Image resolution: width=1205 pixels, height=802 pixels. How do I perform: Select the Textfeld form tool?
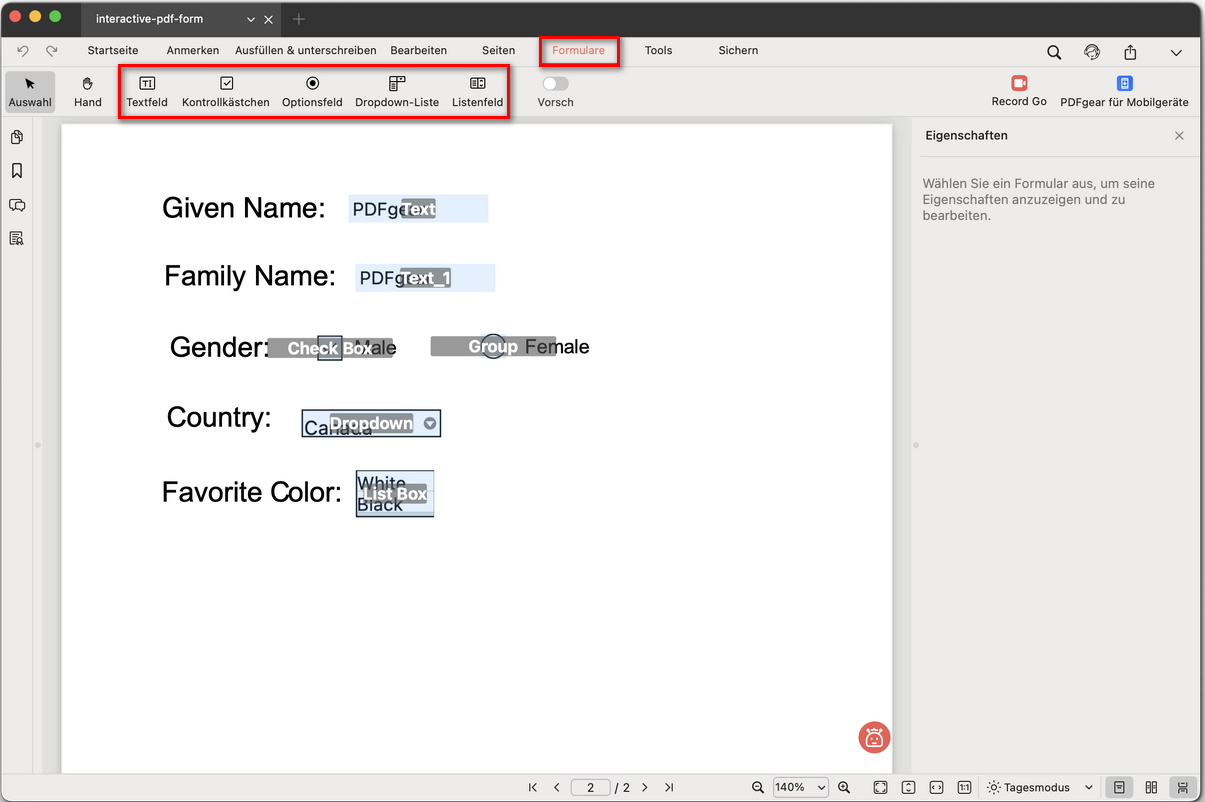tap(147, 92)
